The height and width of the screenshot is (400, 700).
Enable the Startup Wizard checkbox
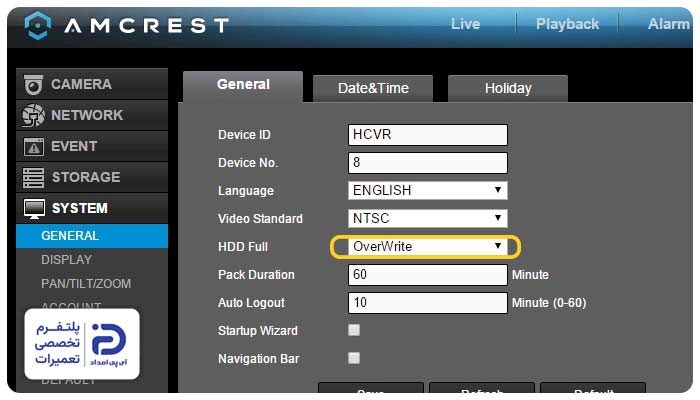354,330
